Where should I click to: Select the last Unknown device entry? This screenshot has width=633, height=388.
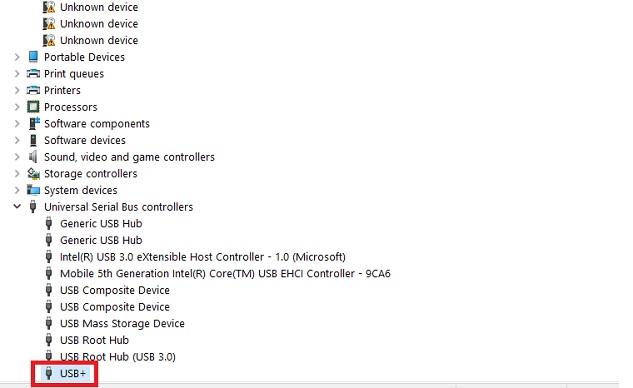[x=99, y=40]
